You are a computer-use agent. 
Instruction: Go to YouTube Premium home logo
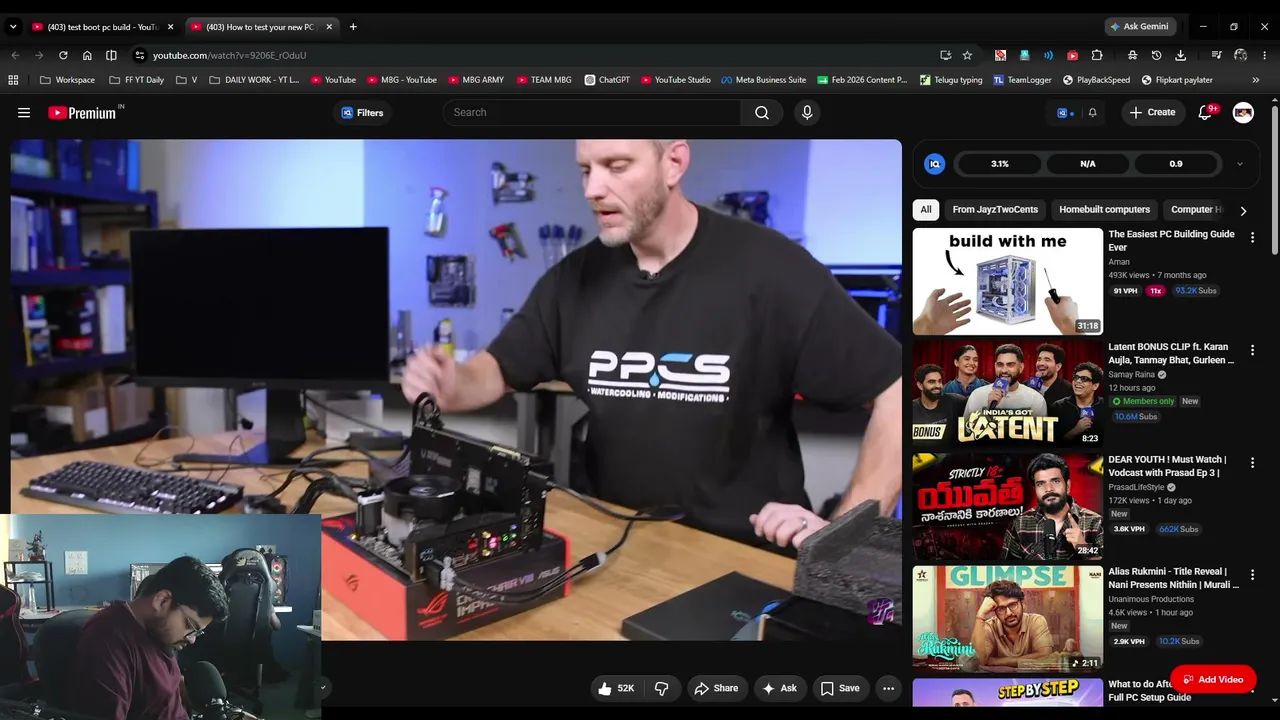point(84,113)
